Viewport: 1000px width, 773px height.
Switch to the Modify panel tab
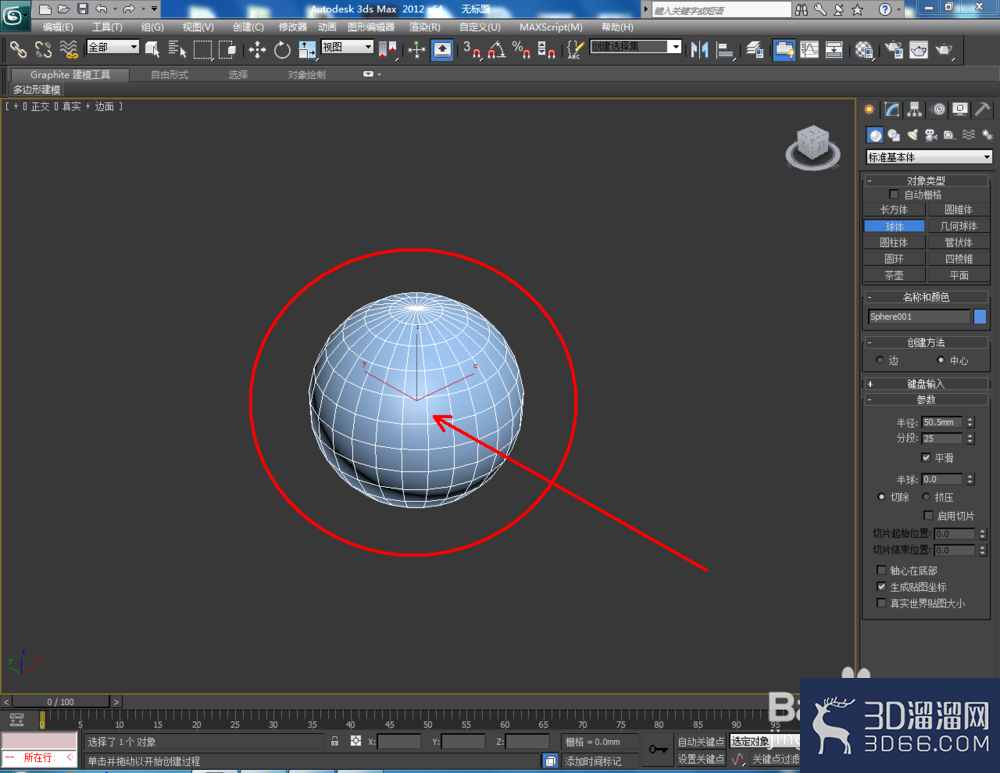pos(892,110)
